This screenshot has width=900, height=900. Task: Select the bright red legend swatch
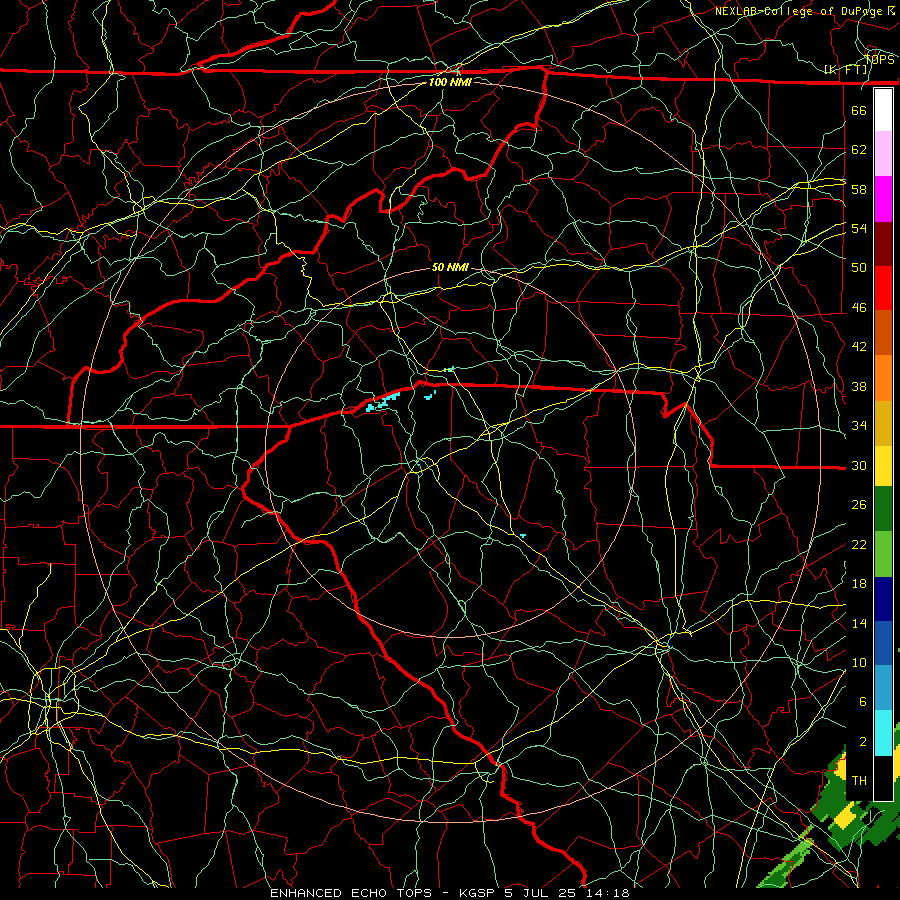(x=883, y=288)
